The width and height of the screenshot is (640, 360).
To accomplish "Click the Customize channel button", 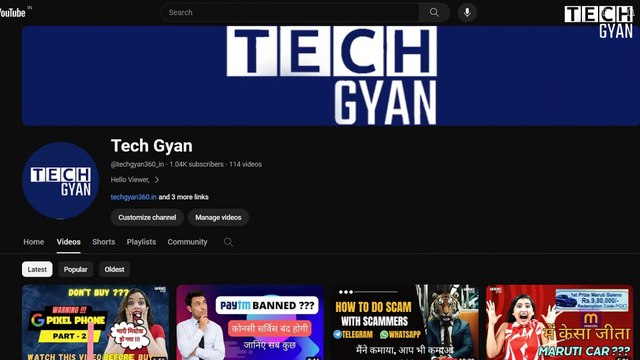I will [147, 218].
